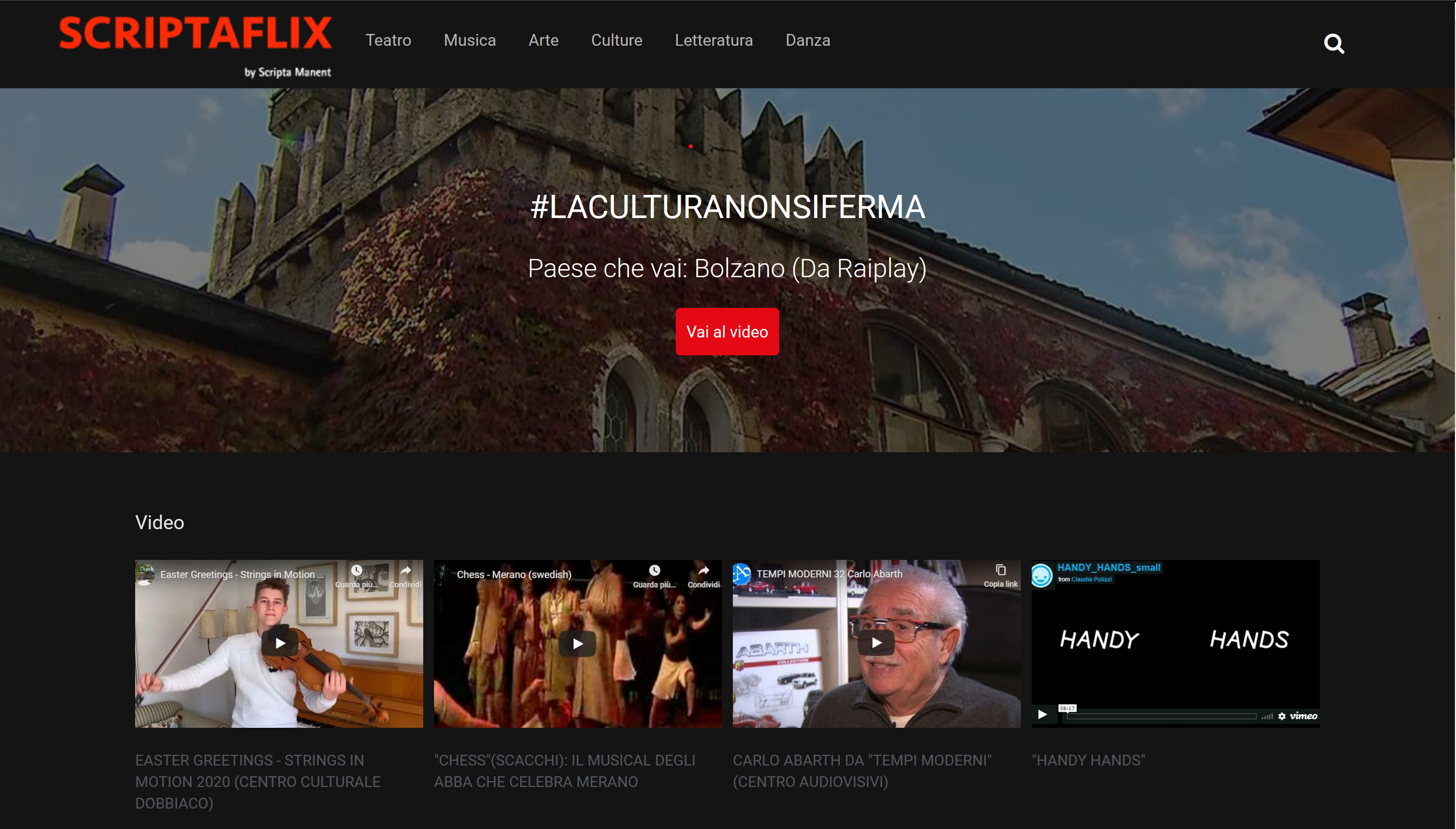
Task: Click Copia link icon on Abarth video
Action: [x=1000, y=571]
